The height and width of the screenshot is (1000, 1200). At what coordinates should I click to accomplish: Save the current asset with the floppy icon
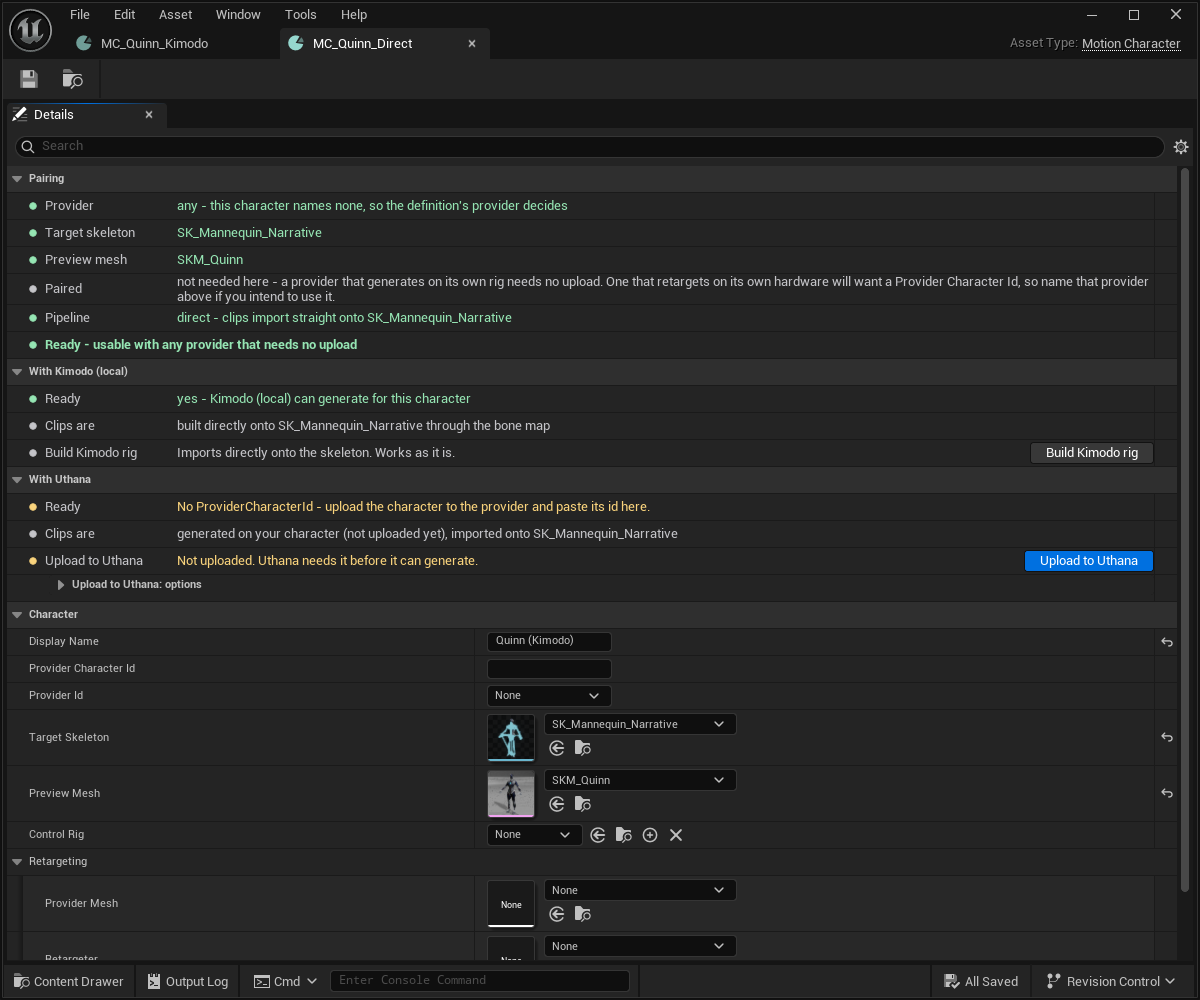29,79
